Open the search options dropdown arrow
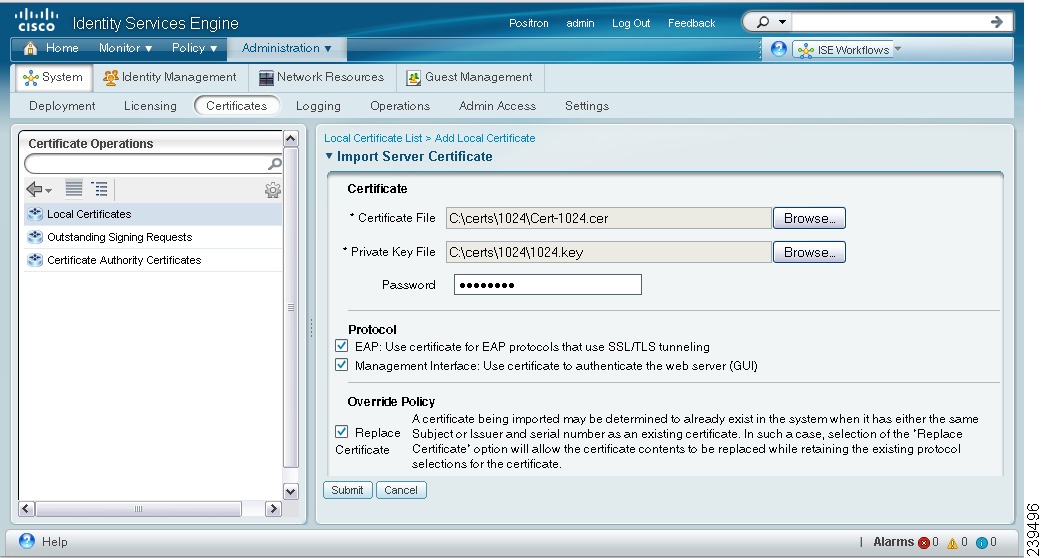Image resolution: width=1044 pixels, height=558 pixels. (x=782, y=22)
